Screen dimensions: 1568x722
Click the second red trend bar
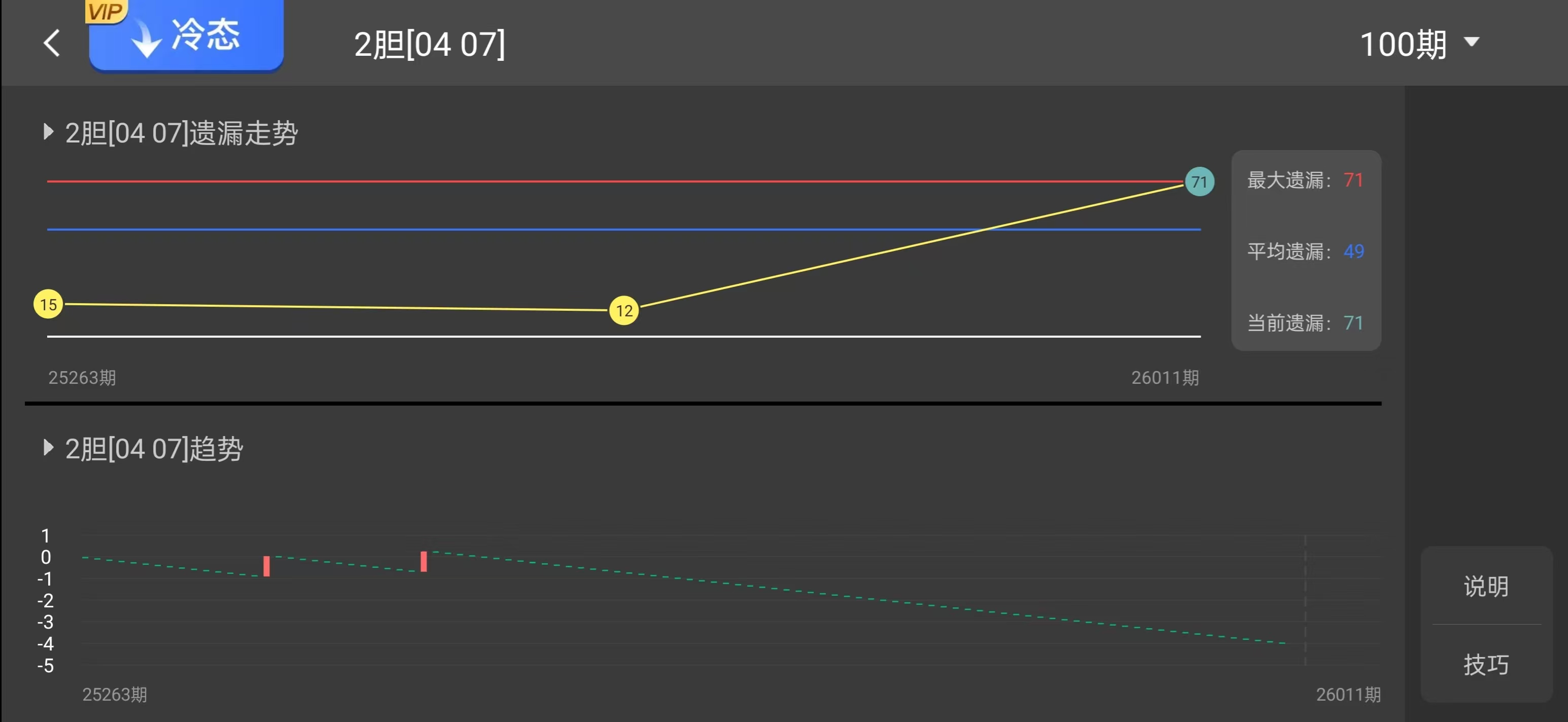point(424,561)
